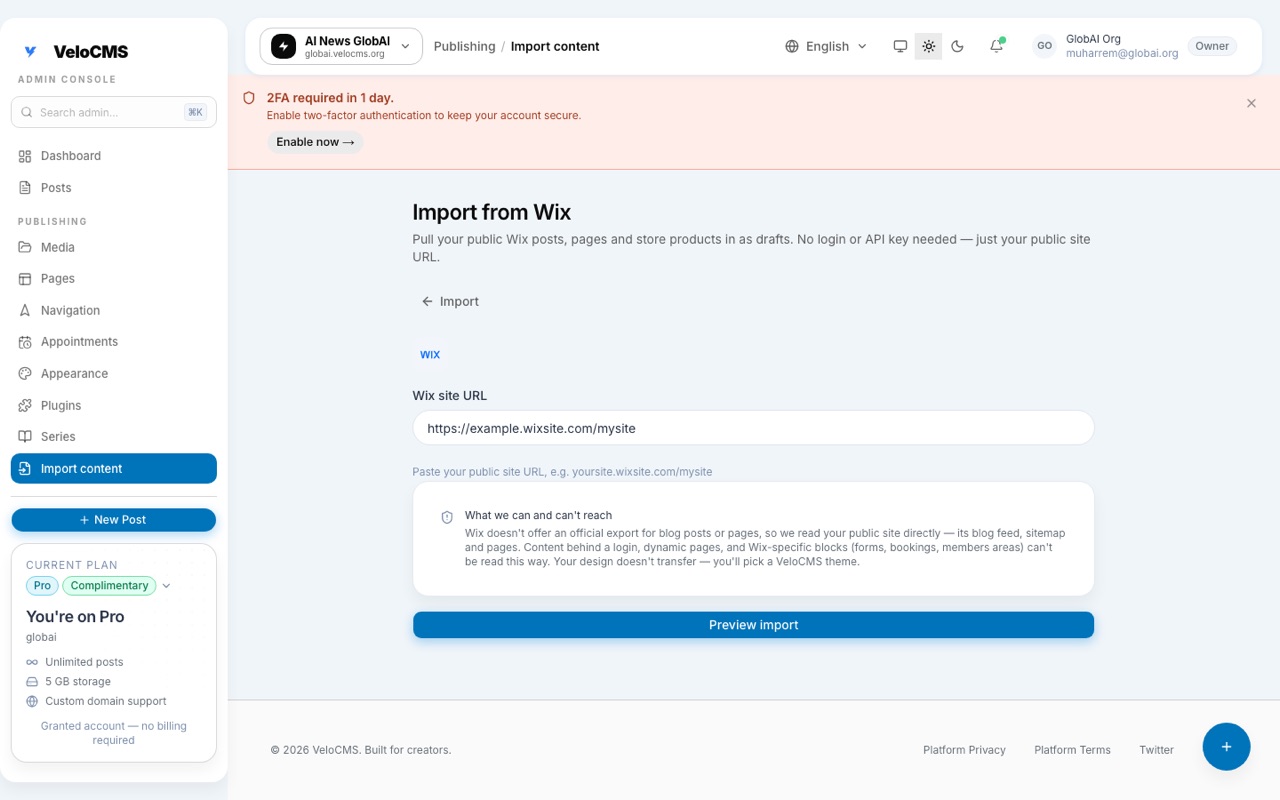Viewport: 1280px width, 800px height.
Task: Click the Unlimited posts infinity icon
Action: (x=32, y=662)
